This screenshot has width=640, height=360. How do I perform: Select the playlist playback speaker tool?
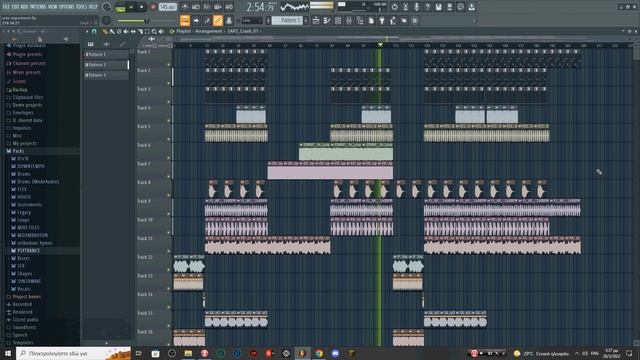[x=161, y=31]
